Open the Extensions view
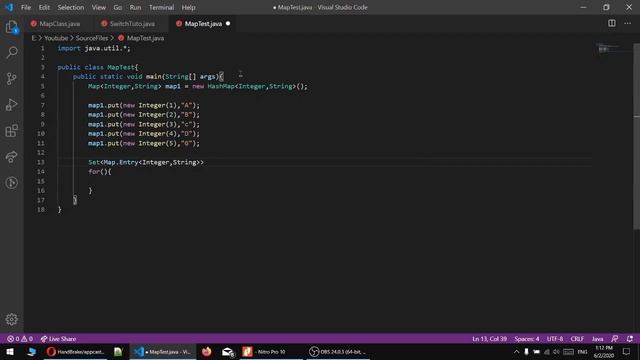 [11, 131]
